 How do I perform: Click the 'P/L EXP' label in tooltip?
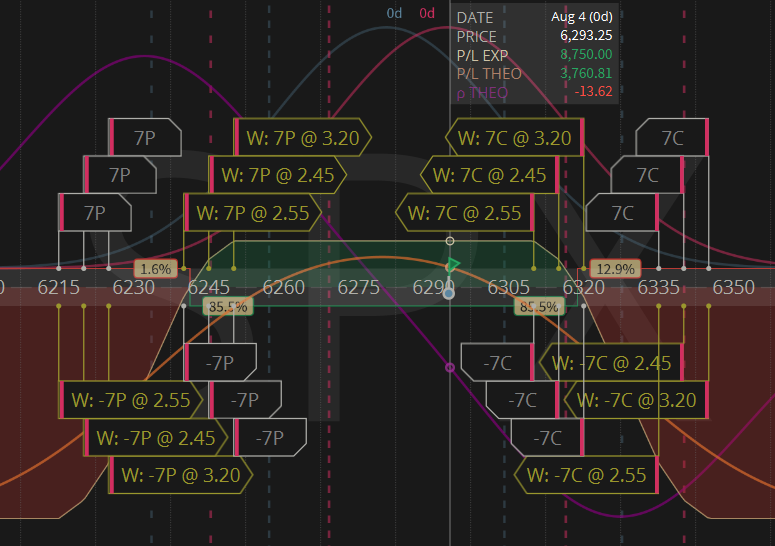tap(482, 55)
